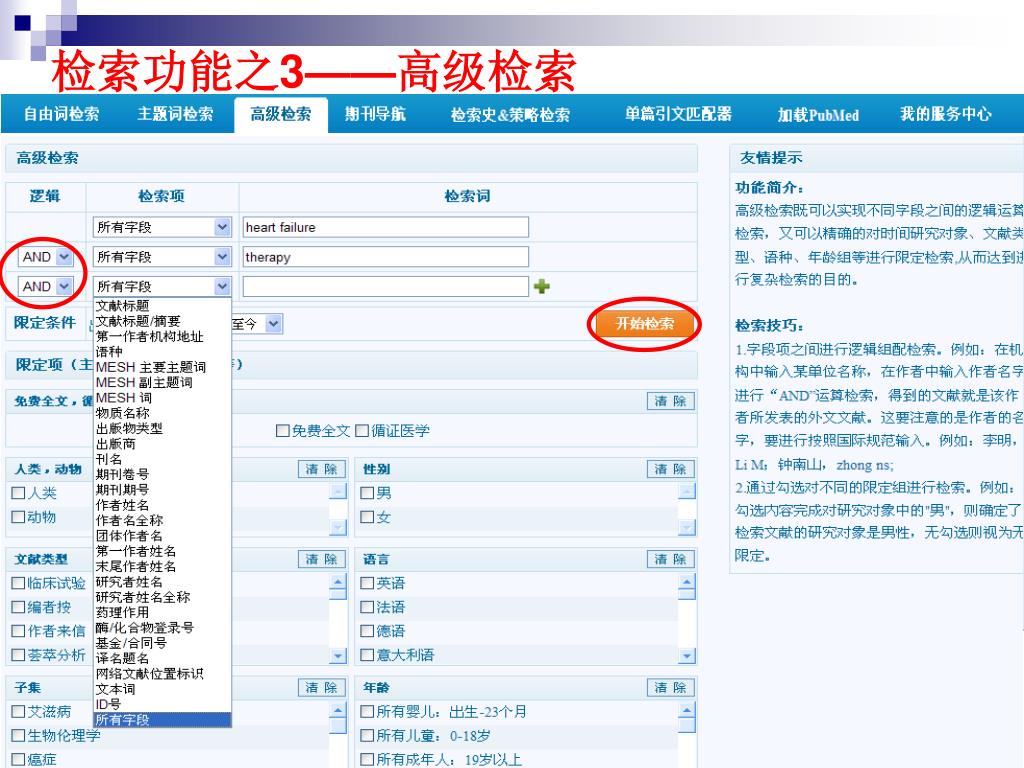Viewport: 1024px width, 768px height.
Task: Check the 英语 language checkbox
Action: (x=367, y=583)
